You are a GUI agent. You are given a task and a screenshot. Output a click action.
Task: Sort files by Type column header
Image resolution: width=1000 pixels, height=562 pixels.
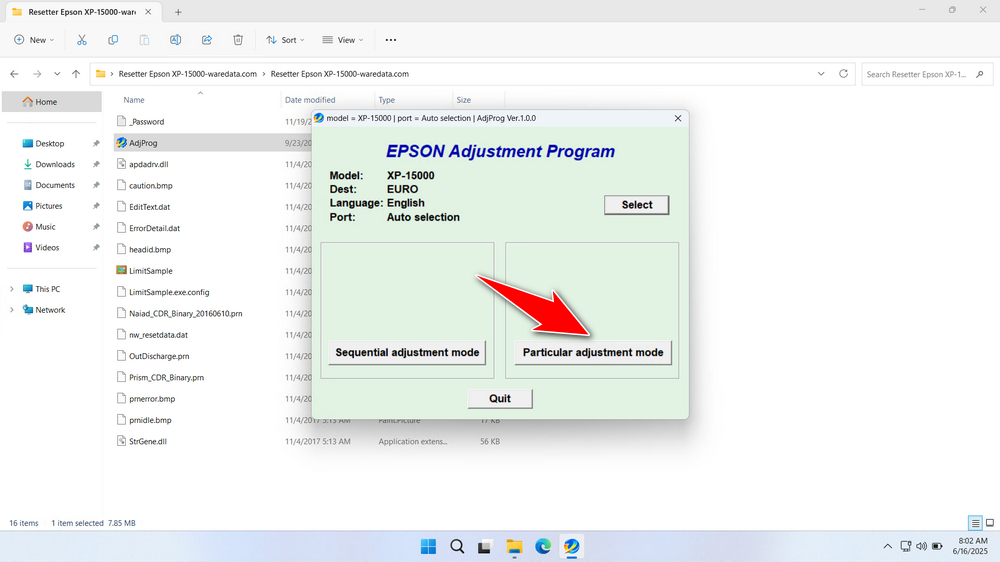[x=386, y=100]
